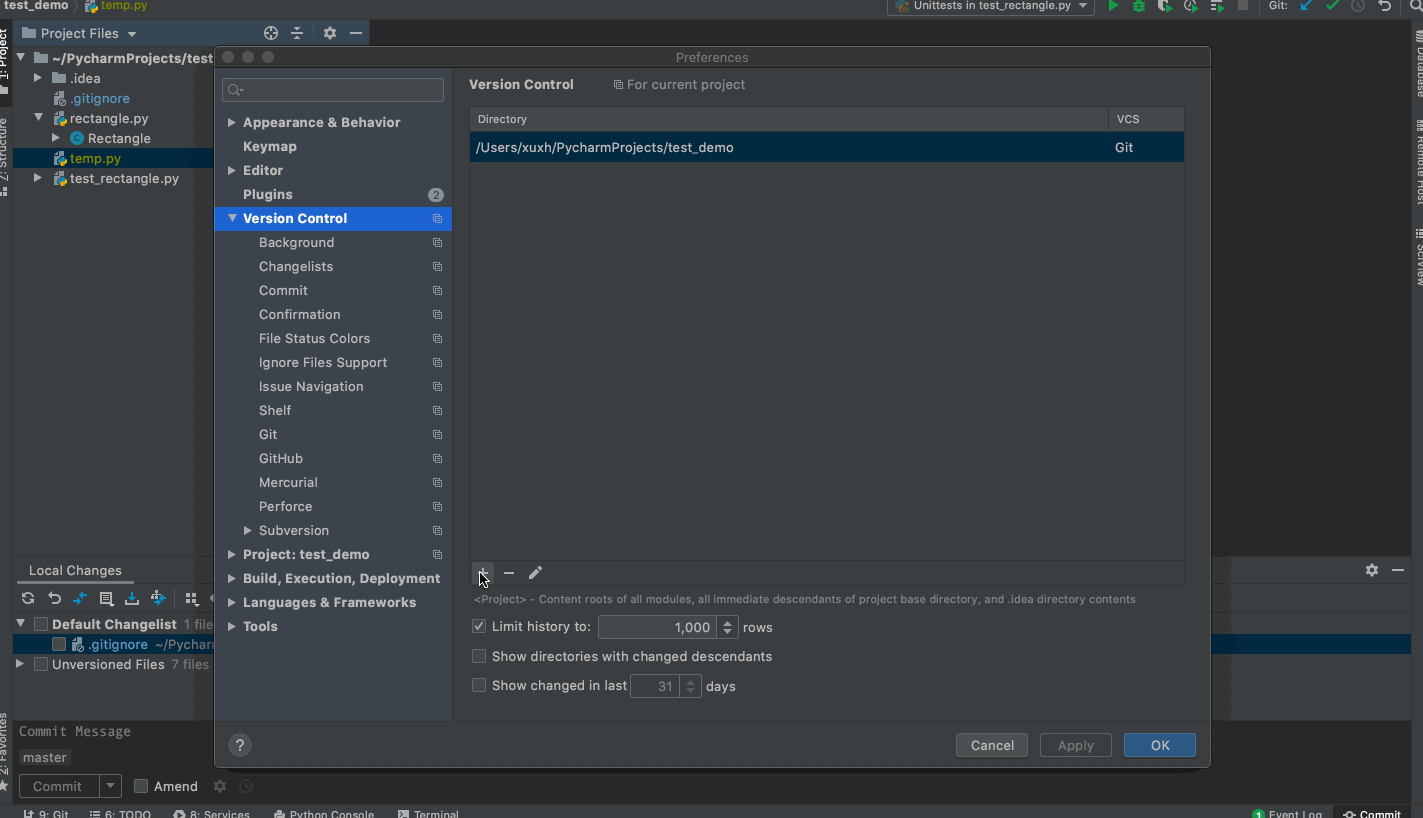This screenshot has height=818, width=1423.
Task: Click the Commit button
Action: [58, 786]
